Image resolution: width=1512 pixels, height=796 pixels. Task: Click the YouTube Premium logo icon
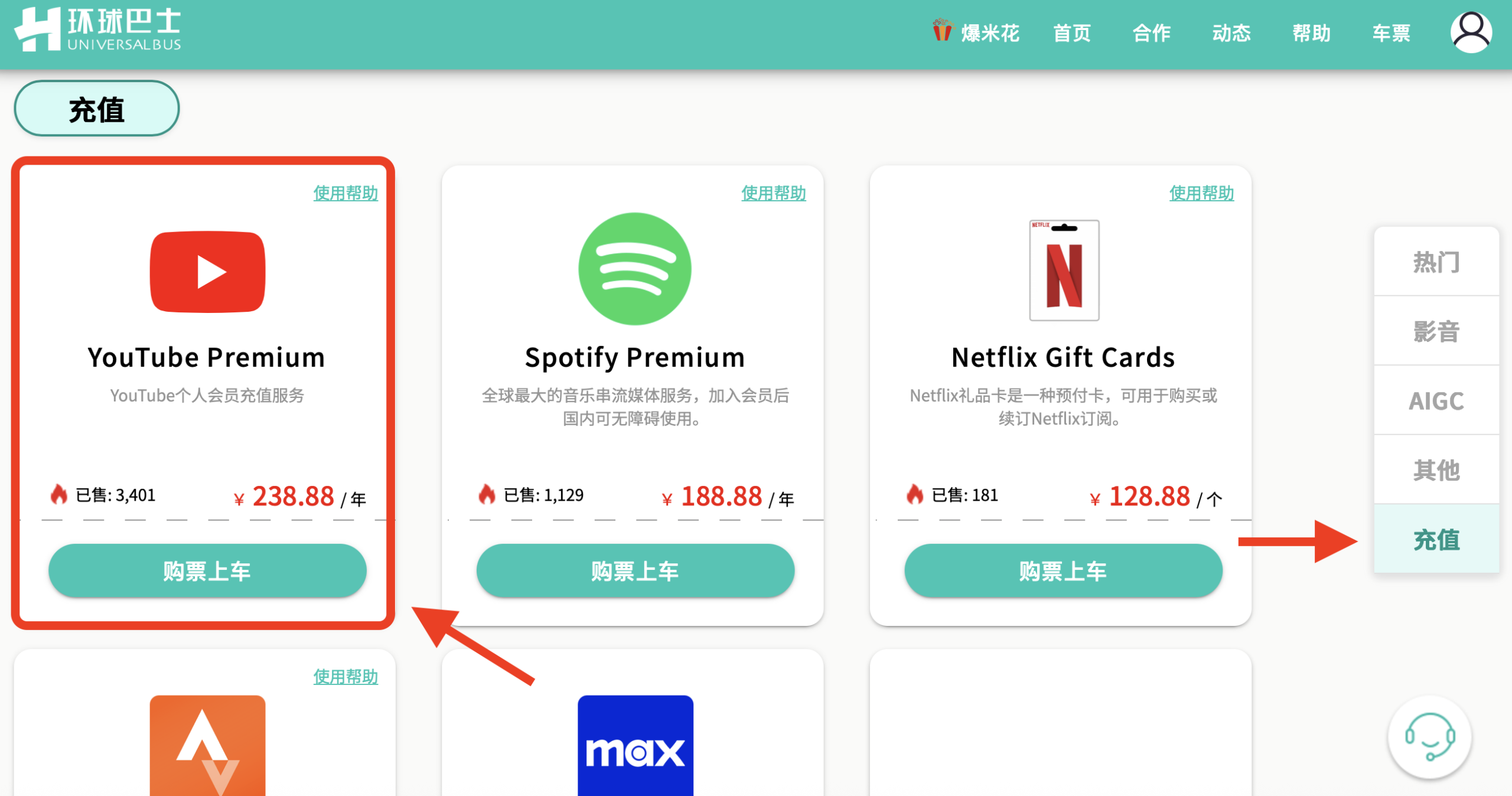click(x=207, y=272)
